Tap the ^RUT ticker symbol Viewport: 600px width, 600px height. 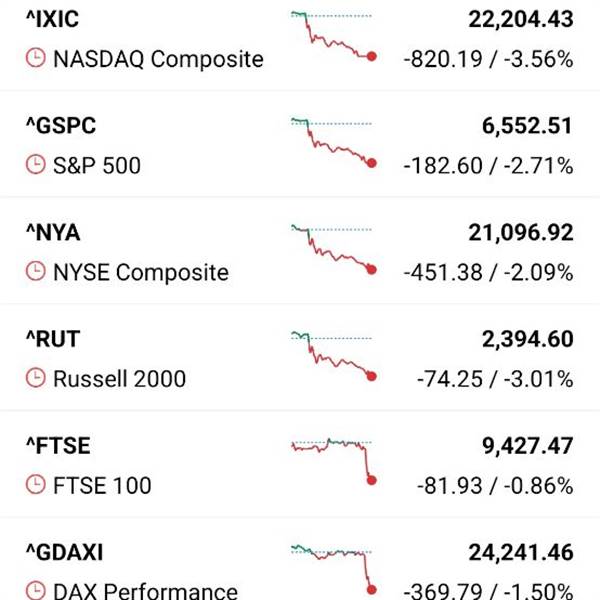pos(51,339)
